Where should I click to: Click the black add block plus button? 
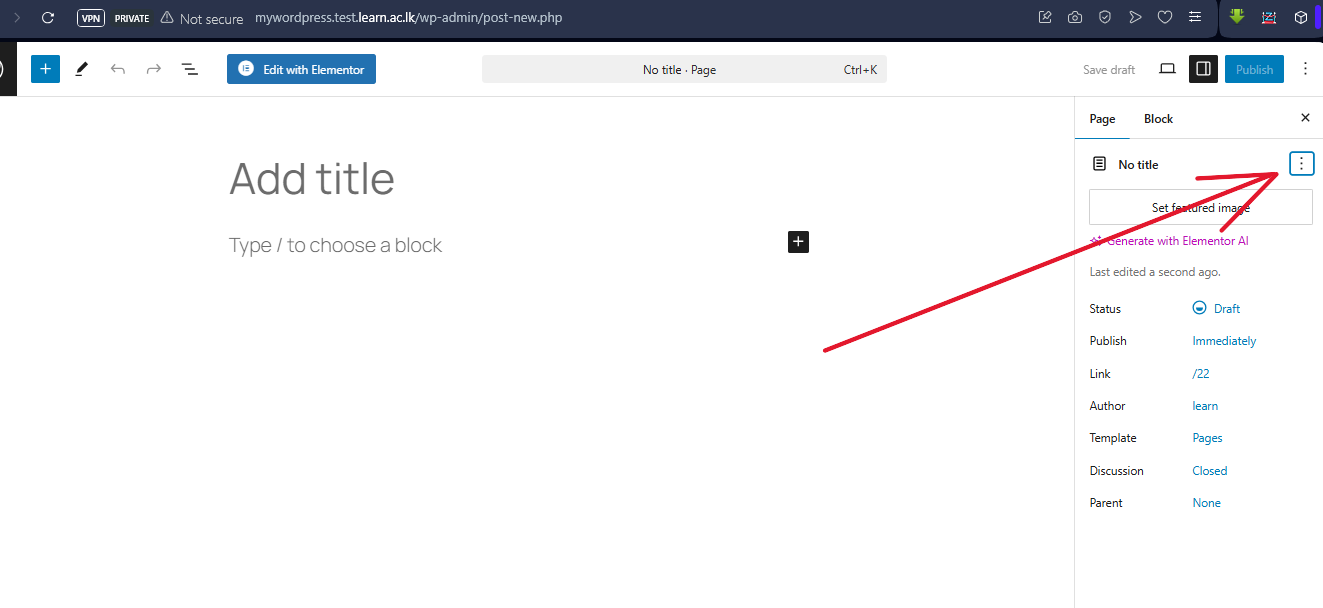coord(798,241)
